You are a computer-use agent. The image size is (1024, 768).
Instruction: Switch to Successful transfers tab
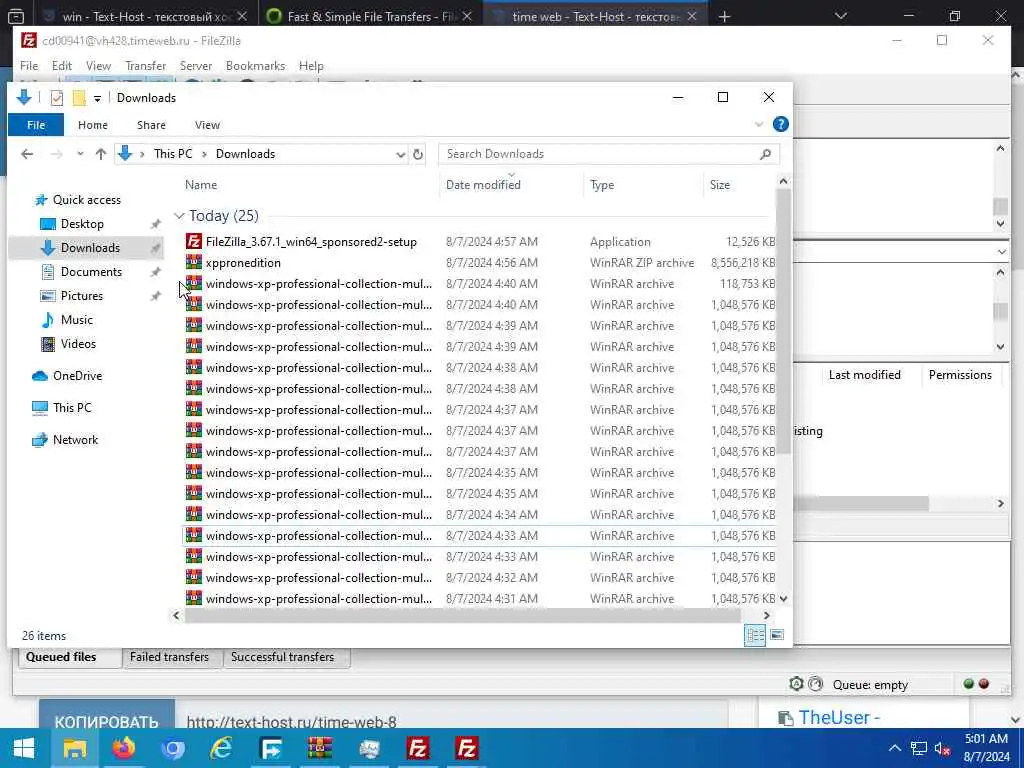(x=282, y=658)
